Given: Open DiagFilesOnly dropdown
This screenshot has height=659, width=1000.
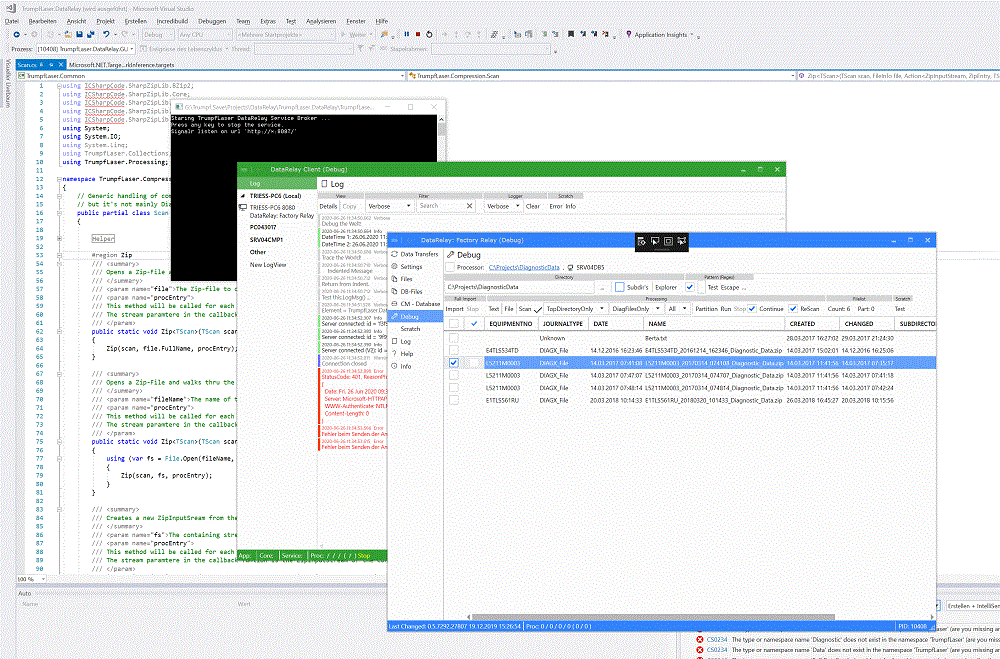Looking at the screenshot, I should pos(635,309).
